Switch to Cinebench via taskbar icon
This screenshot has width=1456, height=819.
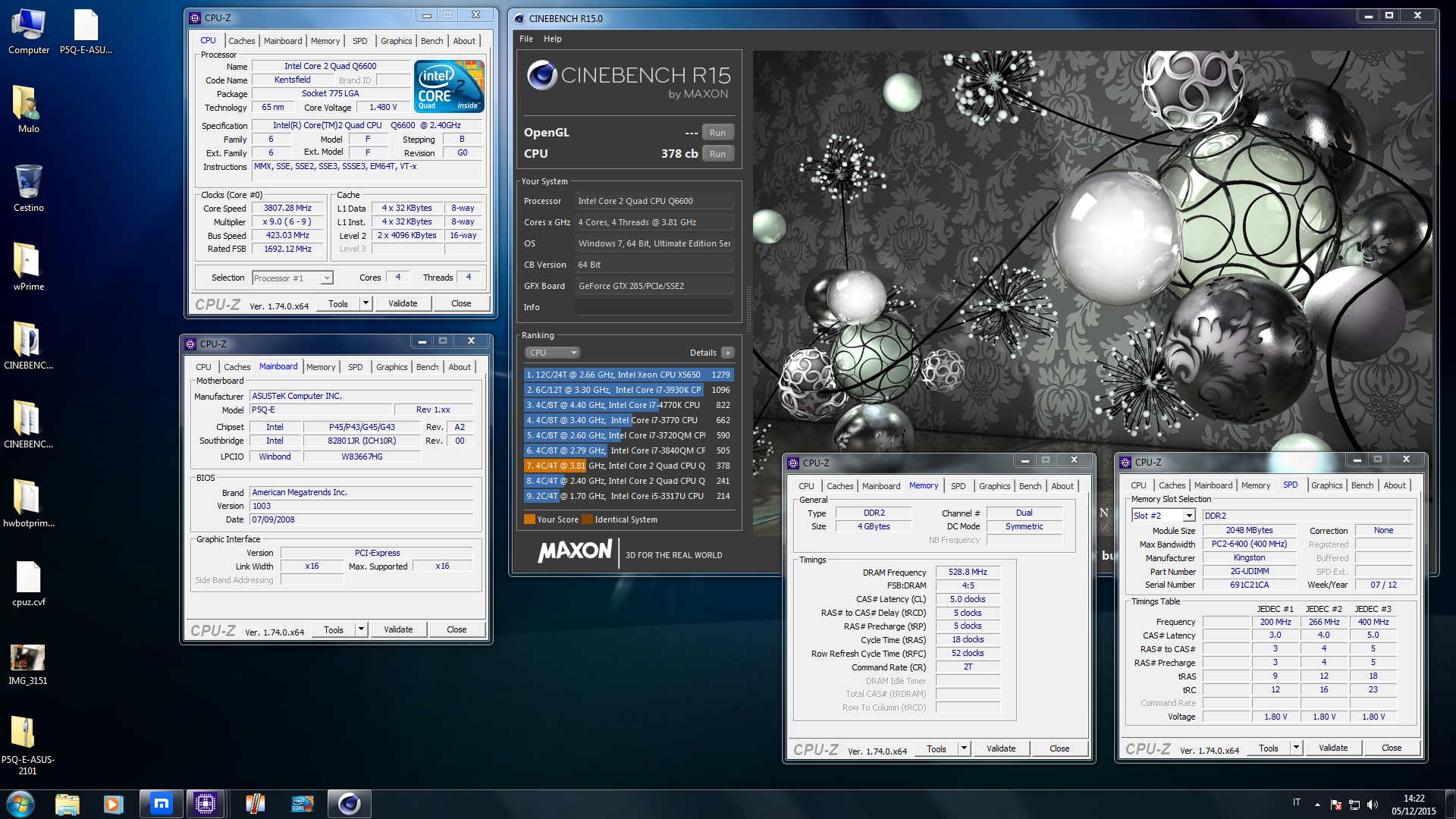pos(349,804)
